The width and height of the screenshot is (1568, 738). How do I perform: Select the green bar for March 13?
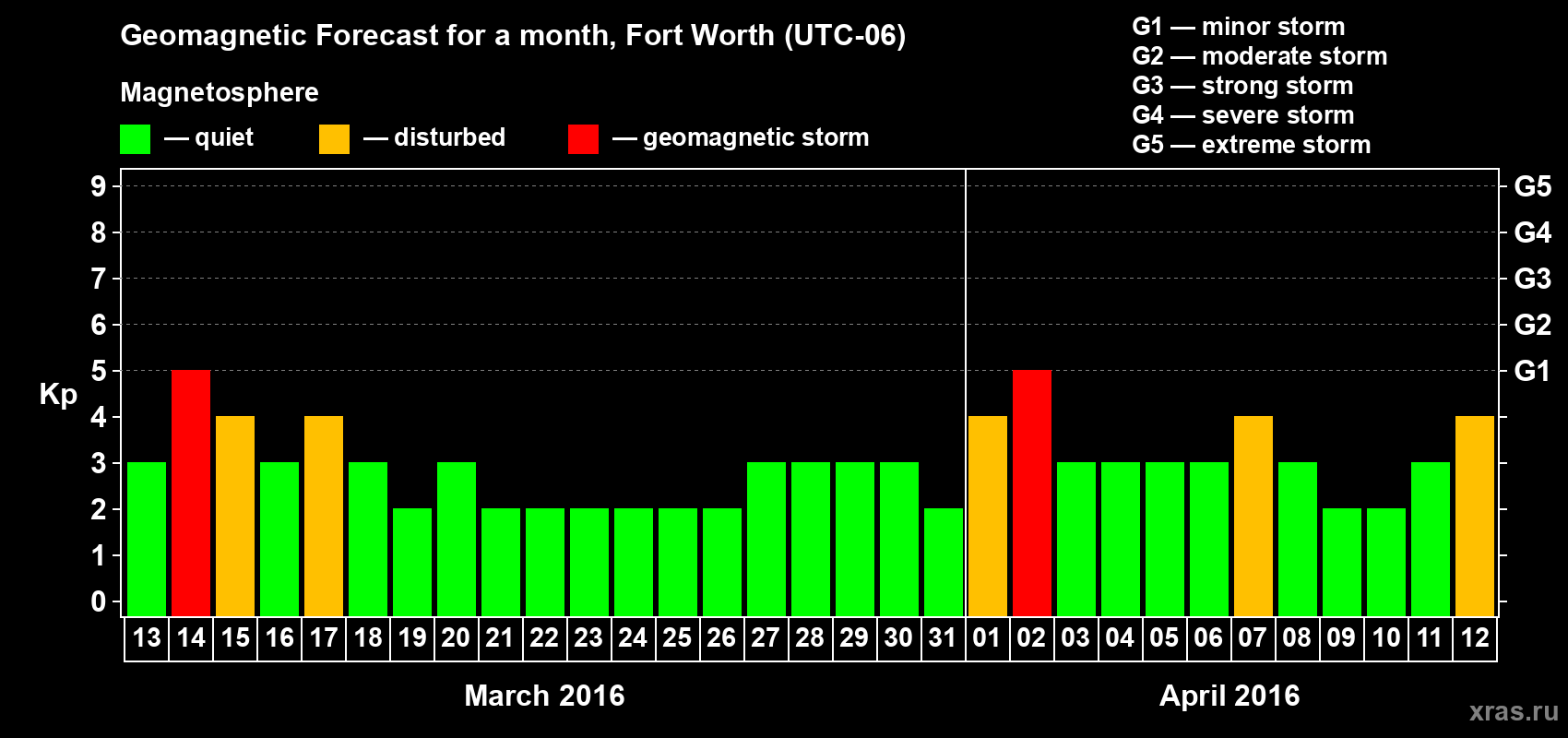[147, 539]
